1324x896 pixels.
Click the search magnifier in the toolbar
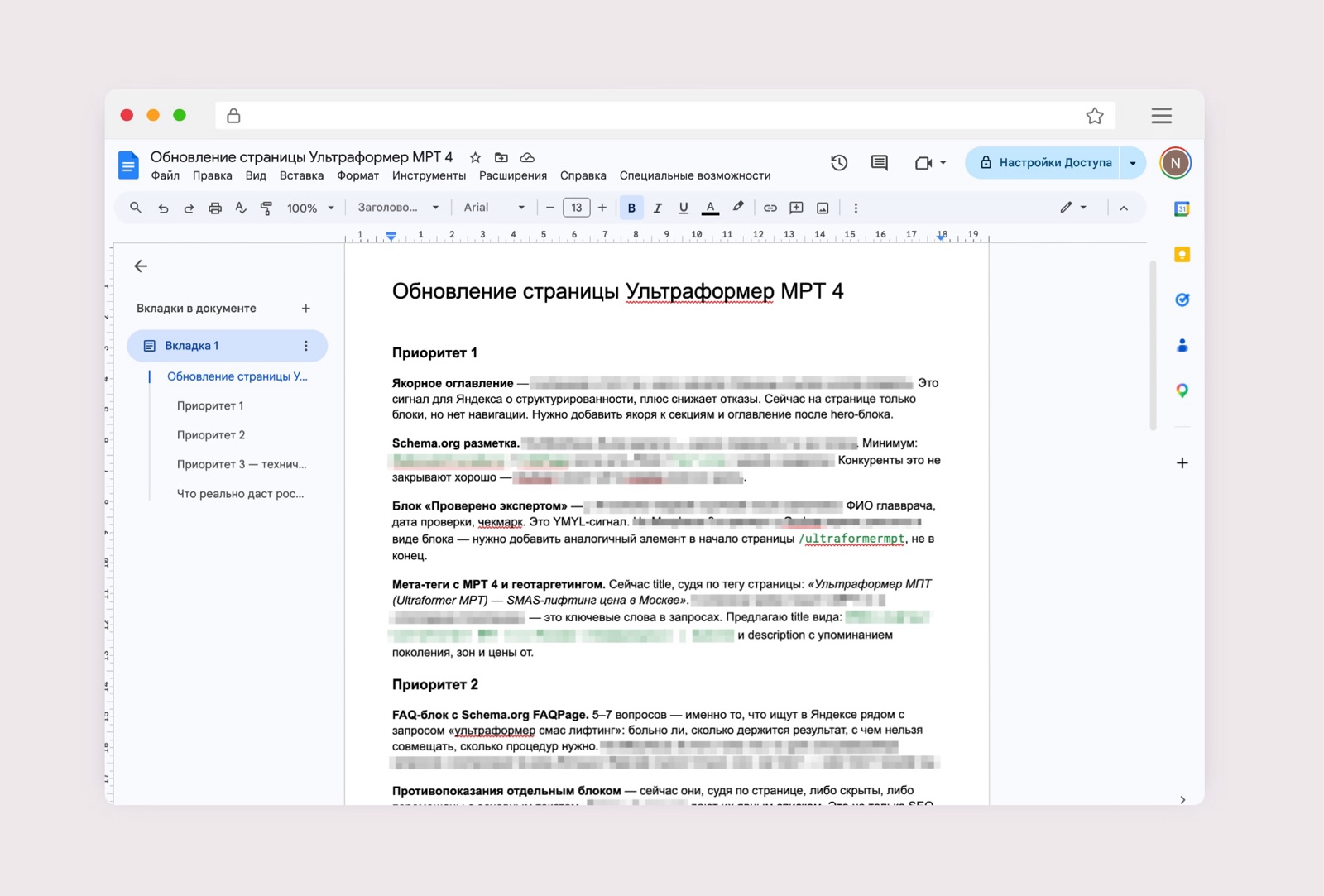[x=136, y=208]
